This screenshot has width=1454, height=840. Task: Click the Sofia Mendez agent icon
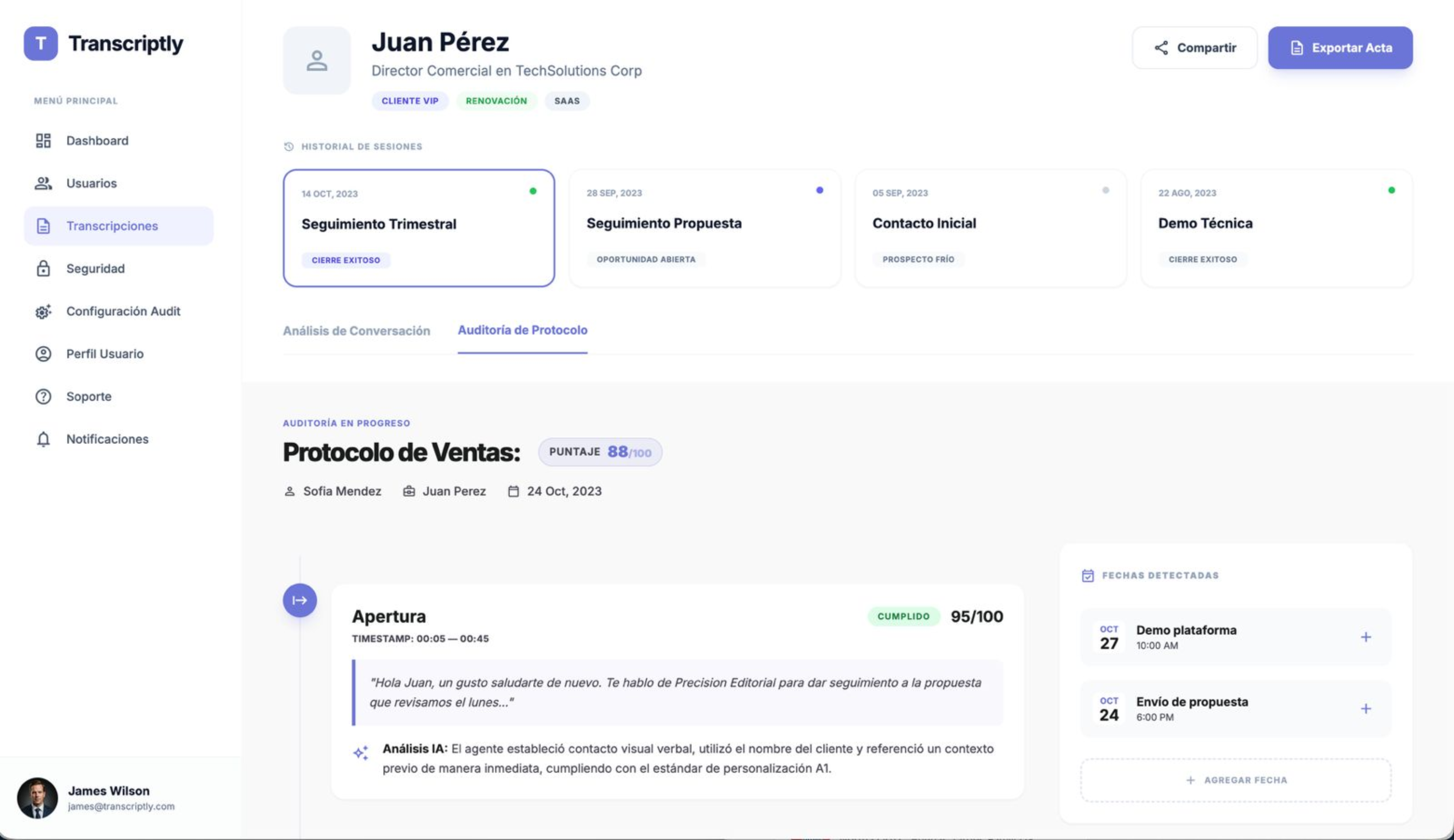(x=290, y=492)
